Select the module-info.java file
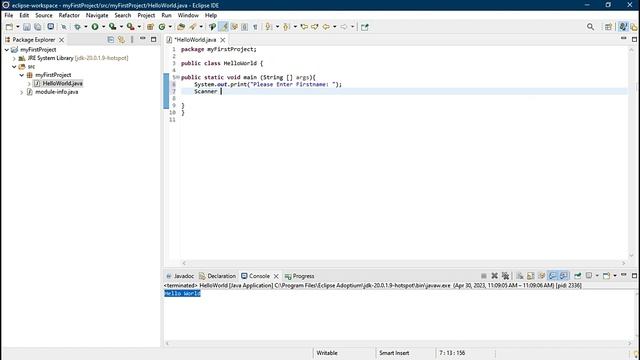Viewport: 640px width, 360px height. pos(56,92)
